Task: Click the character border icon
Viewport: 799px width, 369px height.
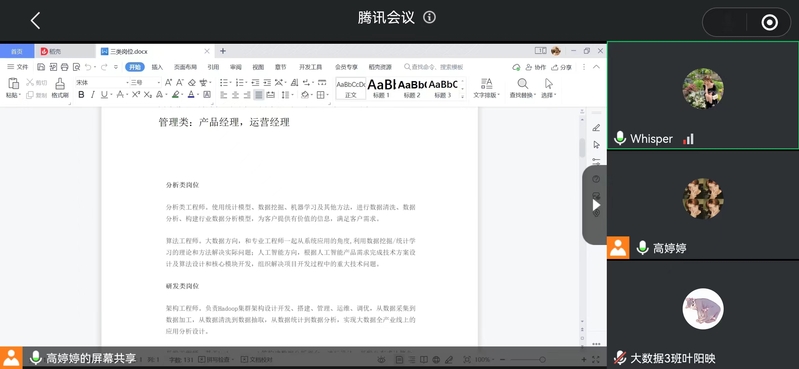Action: [x=207, y=94]
